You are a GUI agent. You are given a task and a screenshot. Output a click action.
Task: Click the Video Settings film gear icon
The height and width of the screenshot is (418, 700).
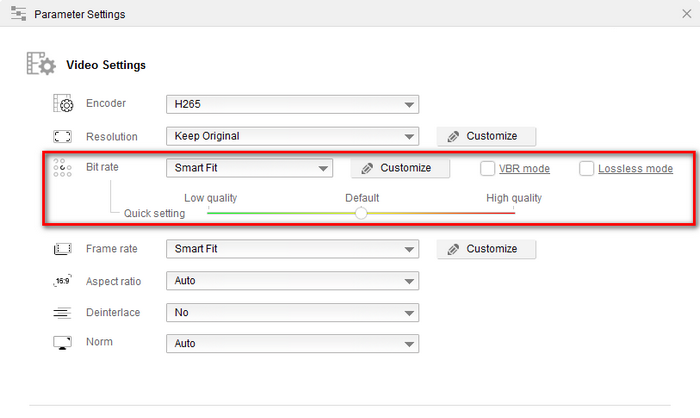(39, 65)
